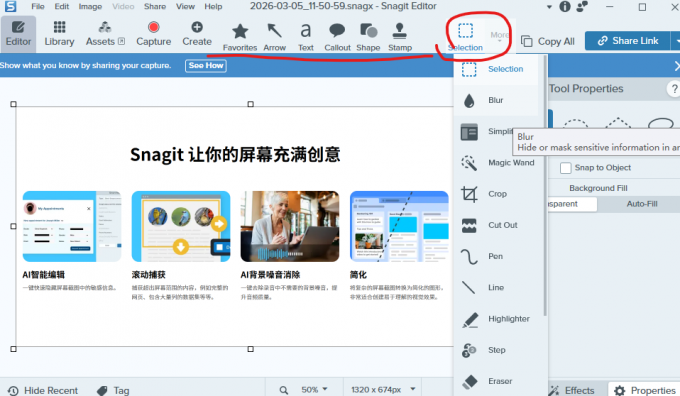Click the See How button
The image size is (680, 396).
[x=206, y=65]
